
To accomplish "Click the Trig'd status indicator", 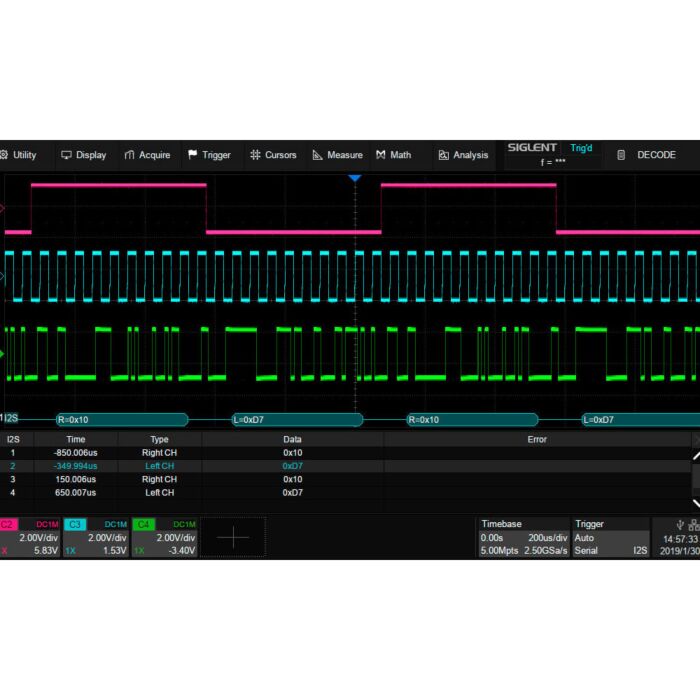I will pos(581,148).
